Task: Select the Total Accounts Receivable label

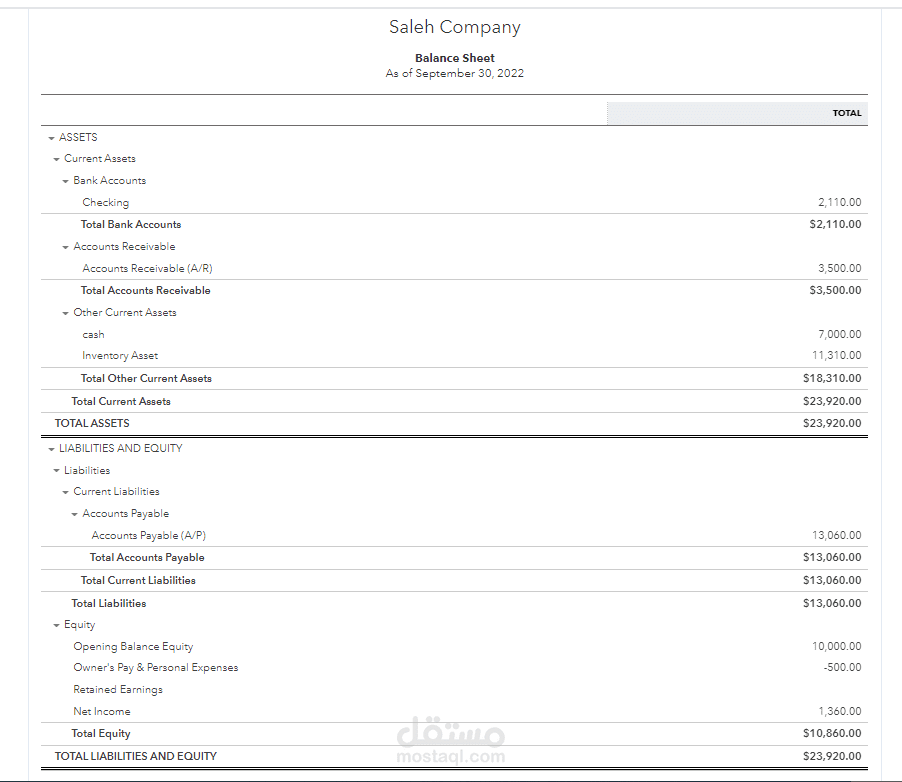Action: pyautogui.click(x=146, y=291)
